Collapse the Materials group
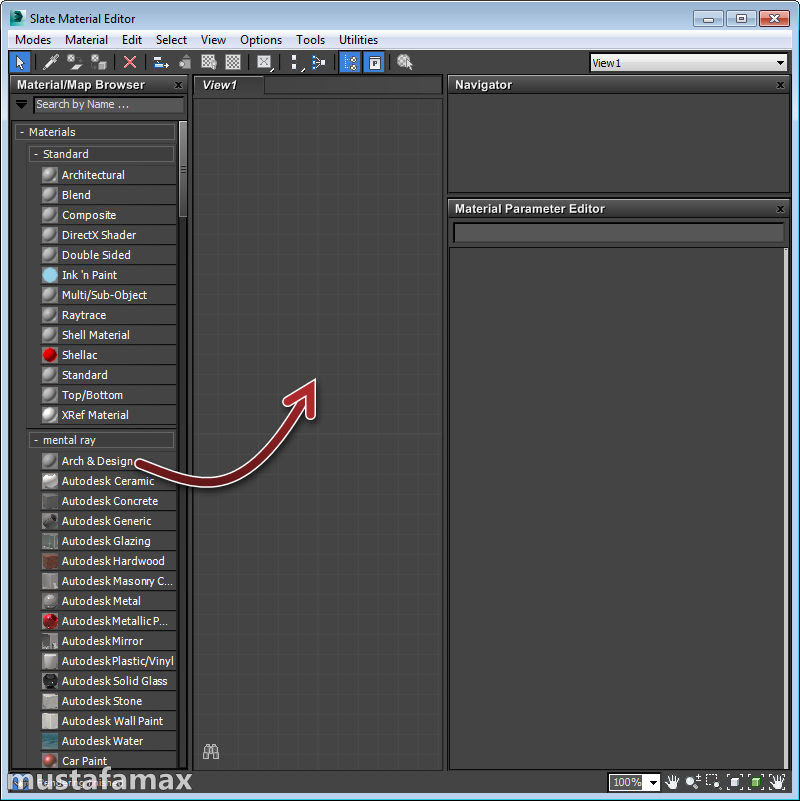 pos(22,132)
